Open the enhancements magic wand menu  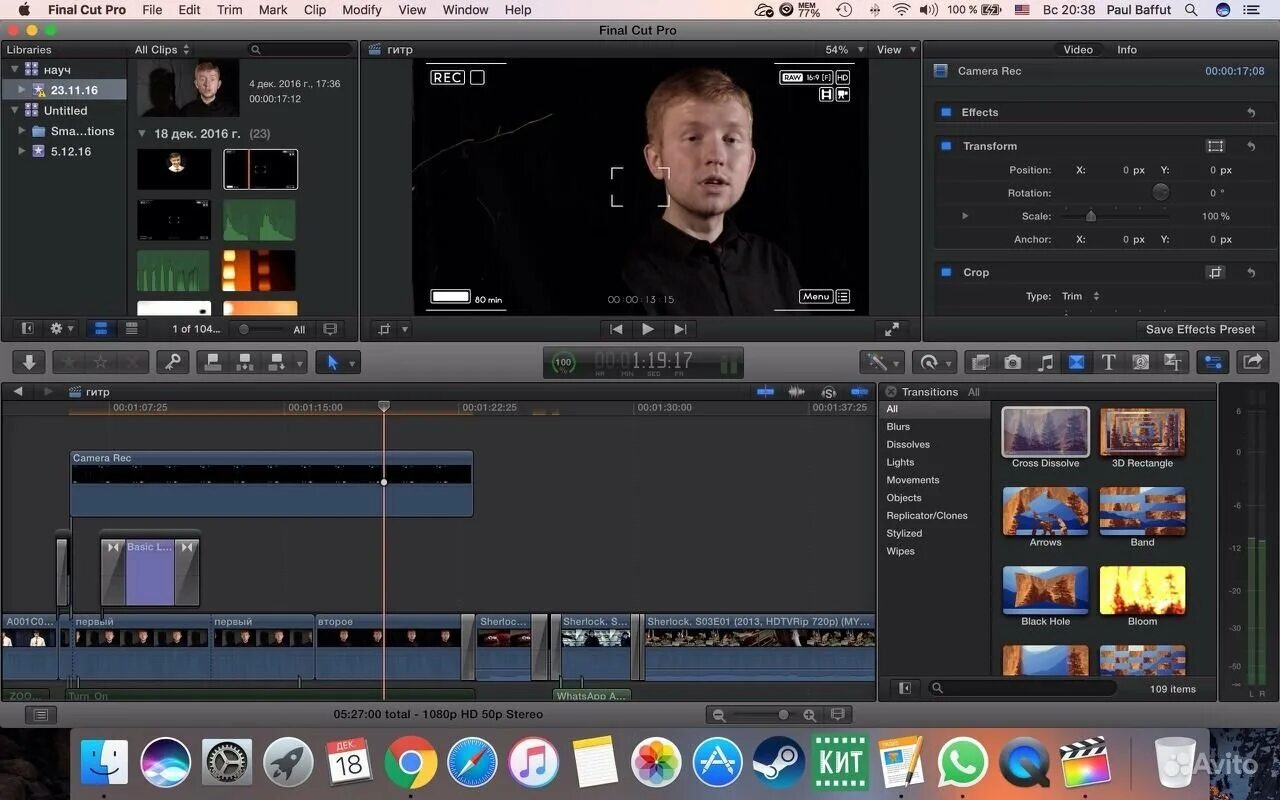(x=882, y=362)
